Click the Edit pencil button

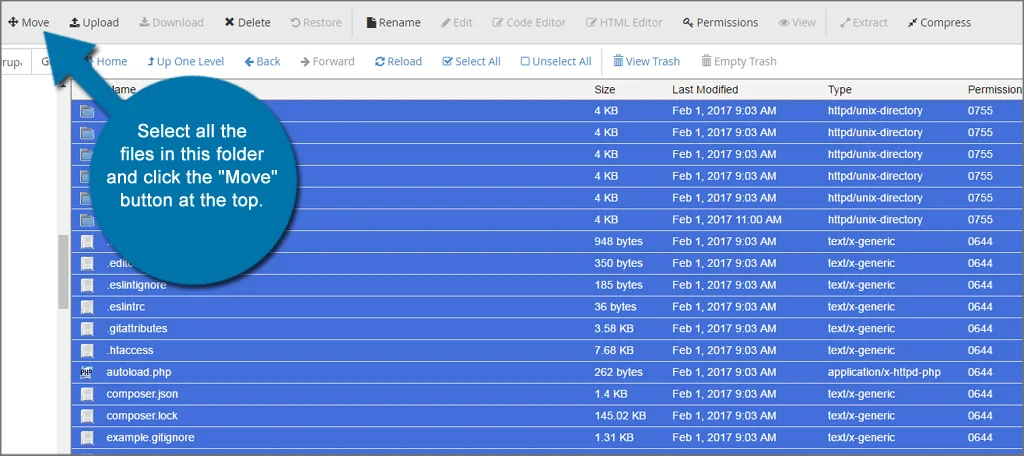click(x=456, y=23)
